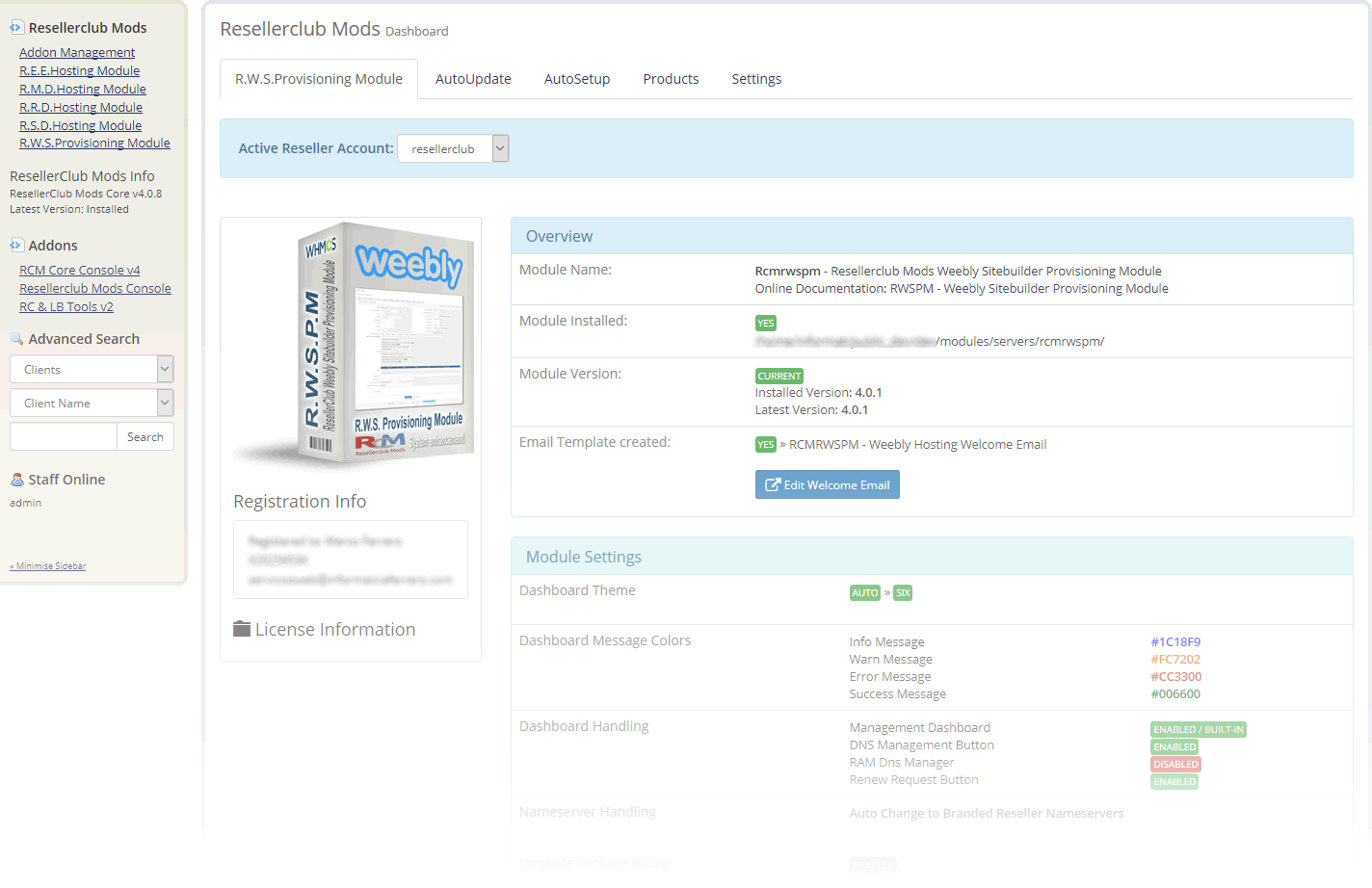Click the Addons section icon
The height and width of the screenshot is (888, 1372).
click(16, 246)
